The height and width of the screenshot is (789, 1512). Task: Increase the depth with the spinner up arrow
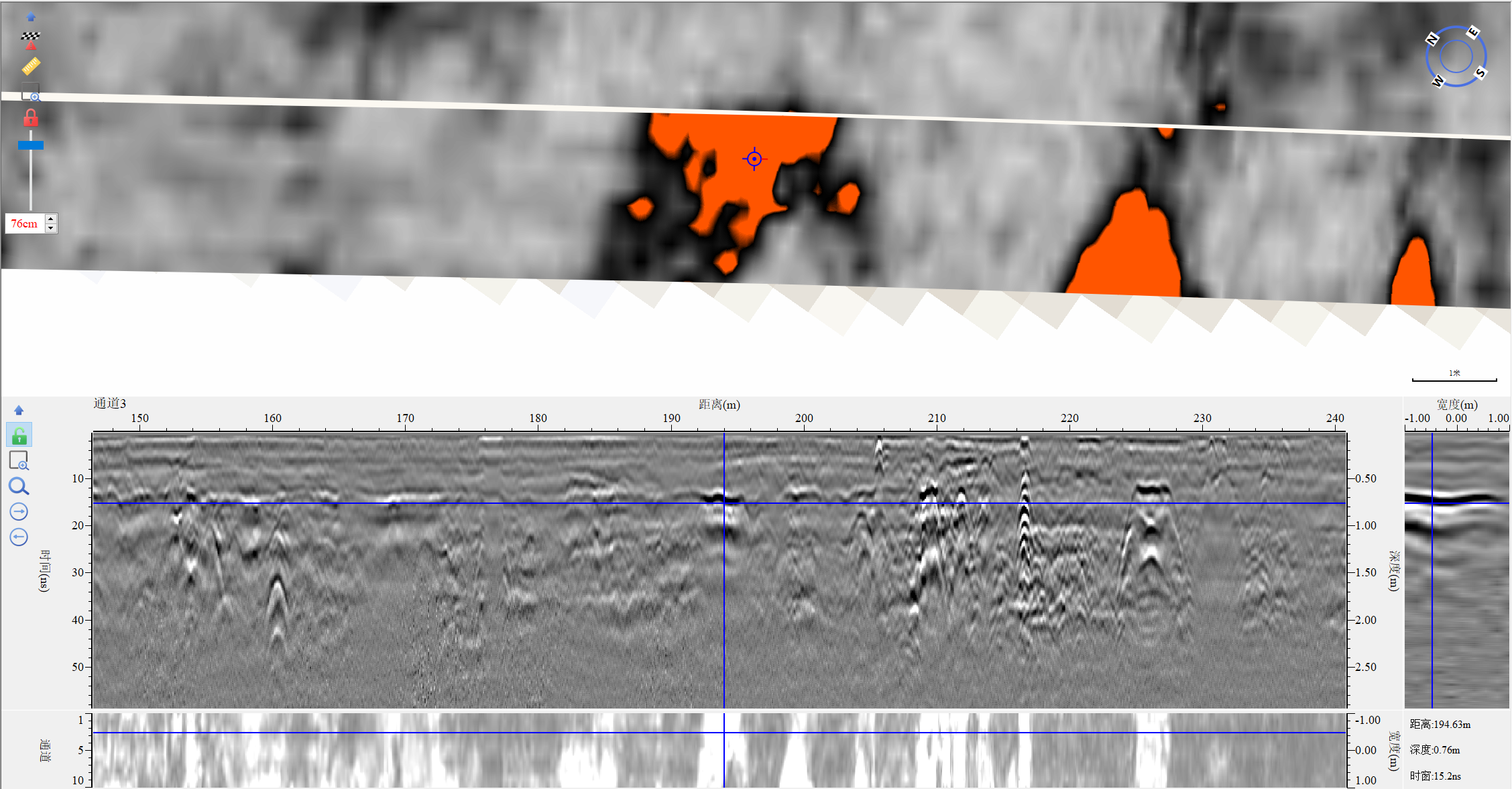coord(51,219)
